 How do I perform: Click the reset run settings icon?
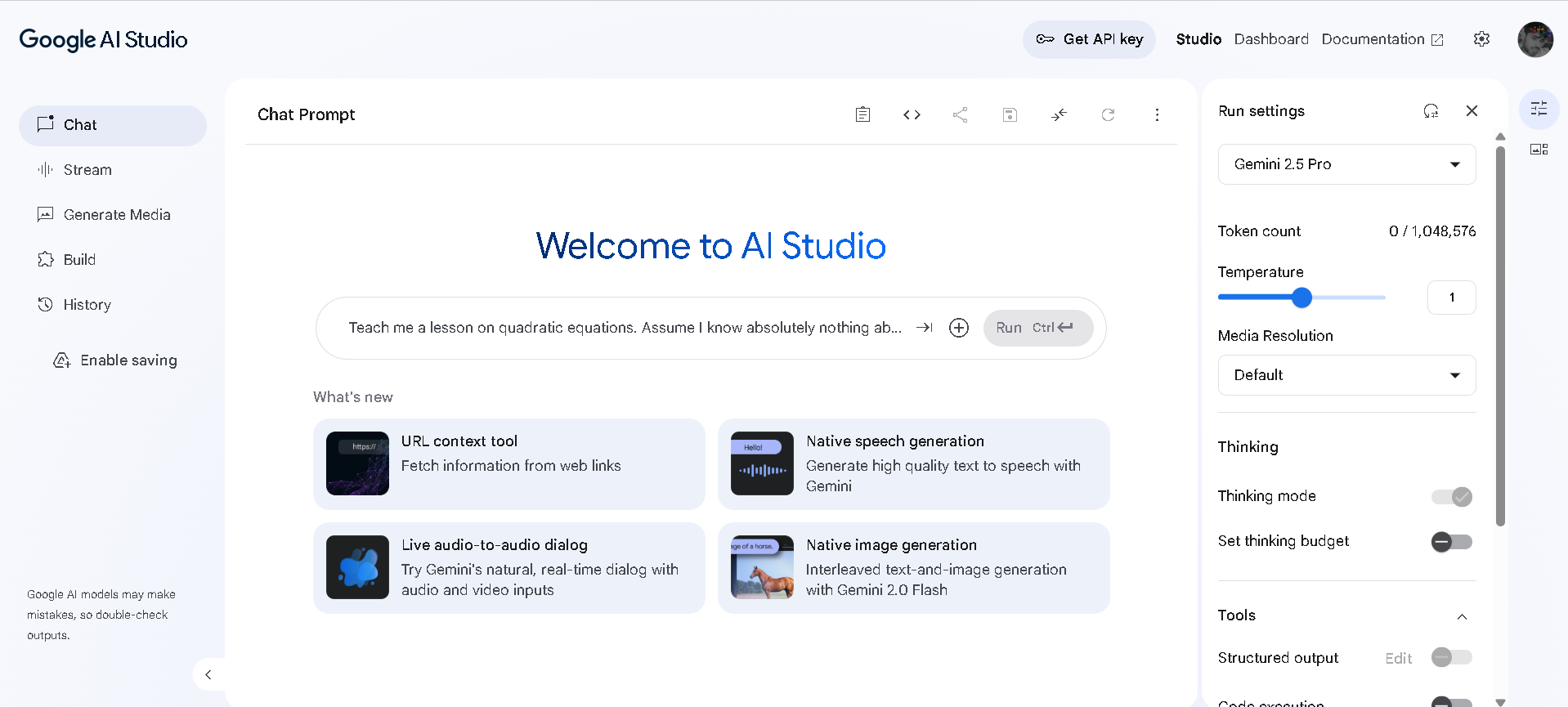point(1431,110)
